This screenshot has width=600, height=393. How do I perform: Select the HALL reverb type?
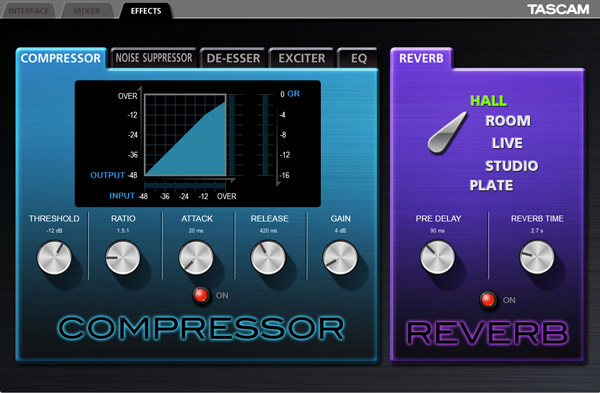[488, 101]
